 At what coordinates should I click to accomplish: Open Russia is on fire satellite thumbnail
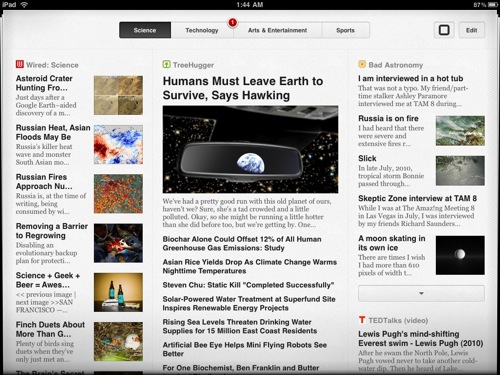460,131
